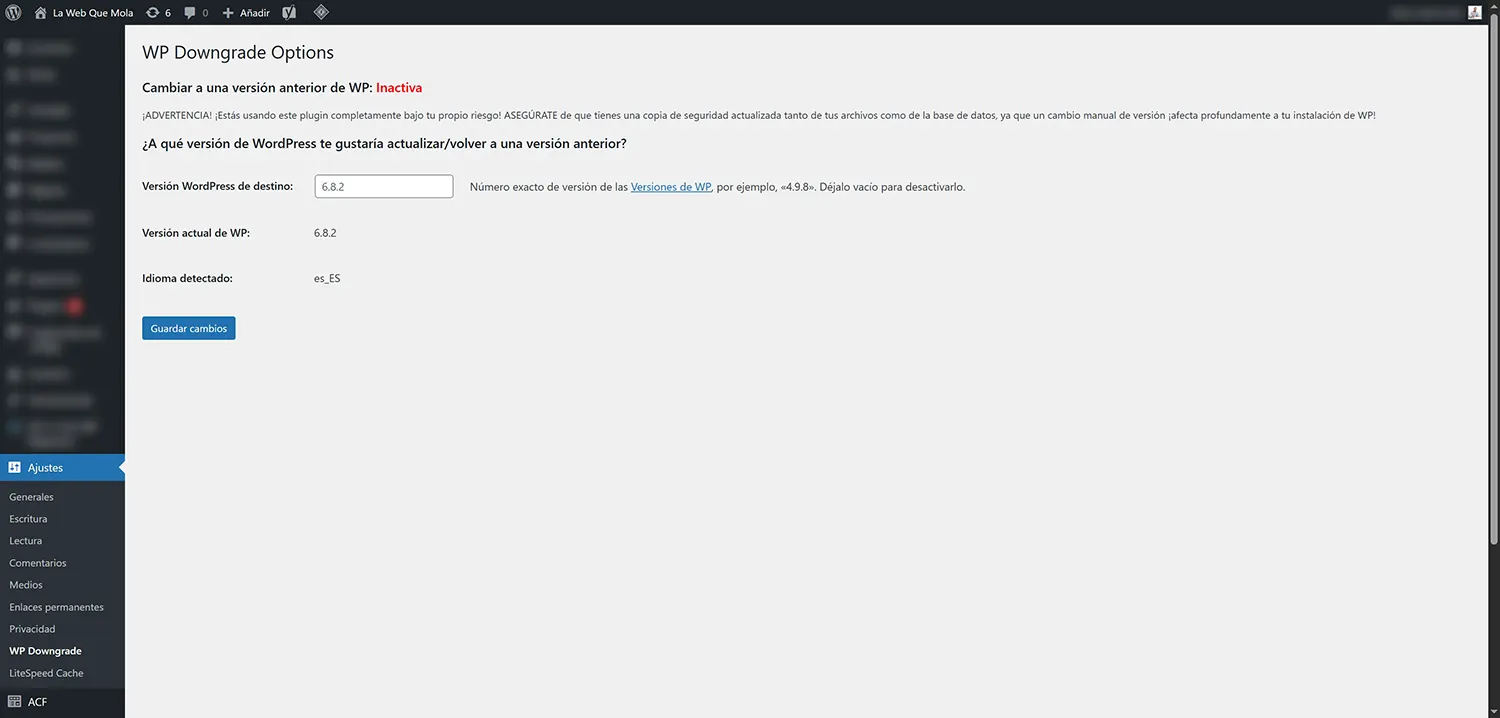The image size is (1500, 718).
Task: Click the WordPress logo in the admin bar
Action: point(13,12)
